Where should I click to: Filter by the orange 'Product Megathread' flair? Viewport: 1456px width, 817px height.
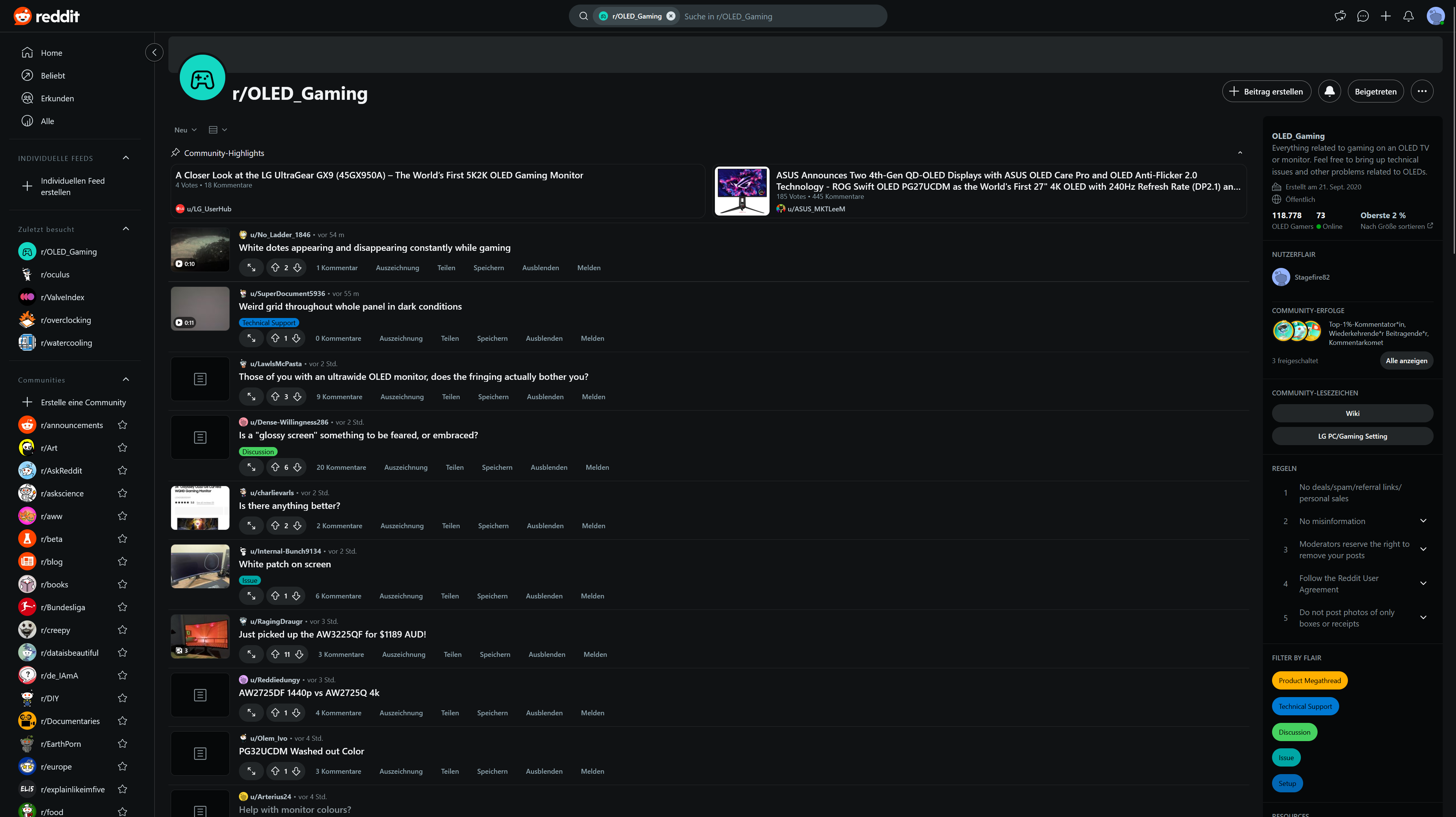click(1310, 680)
